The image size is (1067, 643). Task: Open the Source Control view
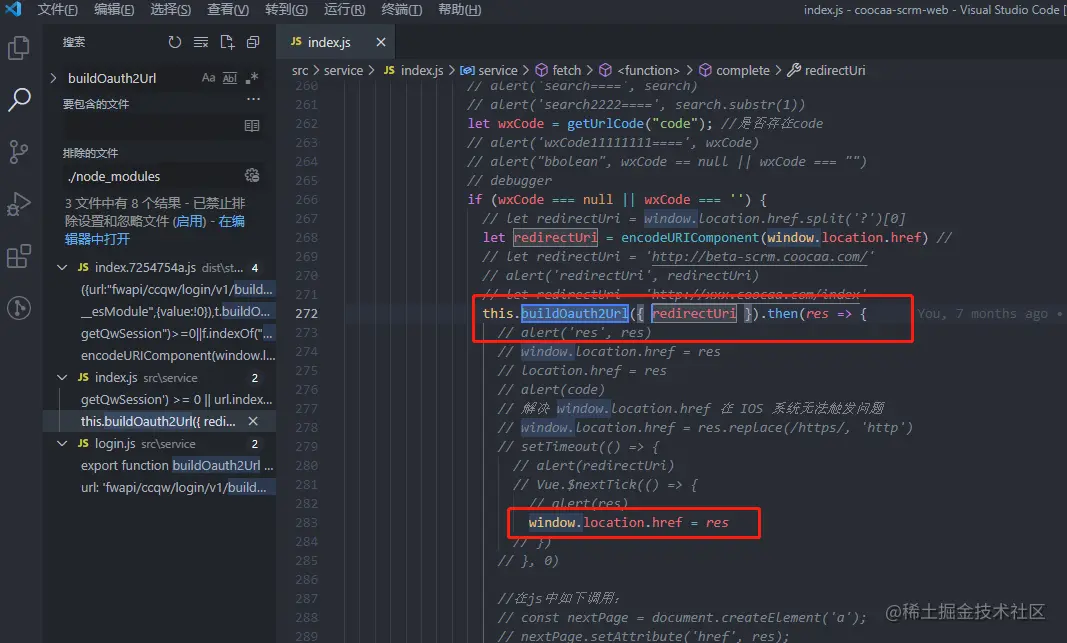[18, 152]
